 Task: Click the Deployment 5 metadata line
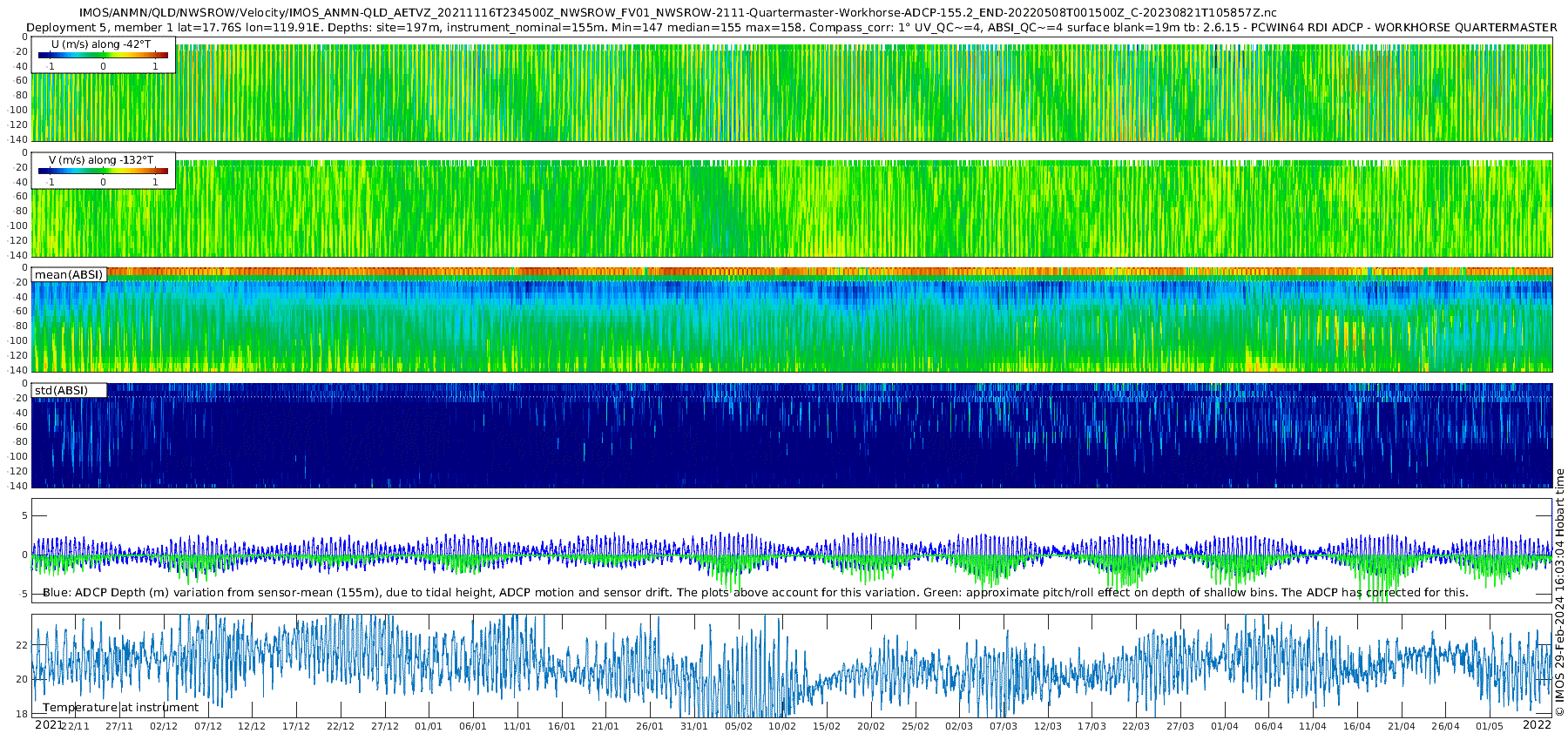coord(792,27)
